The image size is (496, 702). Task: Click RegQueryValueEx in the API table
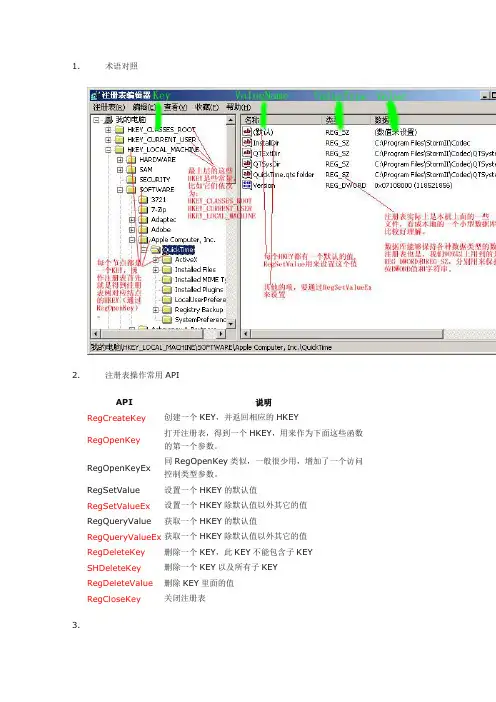[124, 537]
